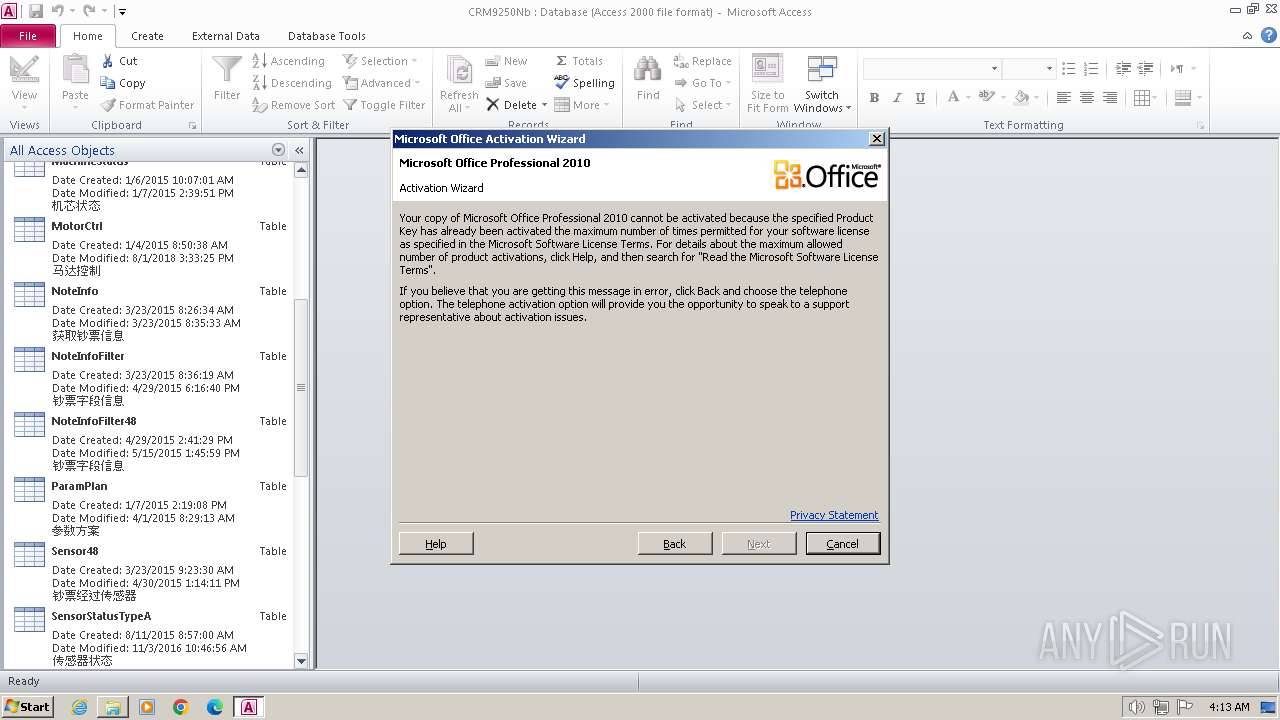Open the More records dropdown
Image resolution: width=1280 pixels, height=720 pixels.
(x=582, y=105)
